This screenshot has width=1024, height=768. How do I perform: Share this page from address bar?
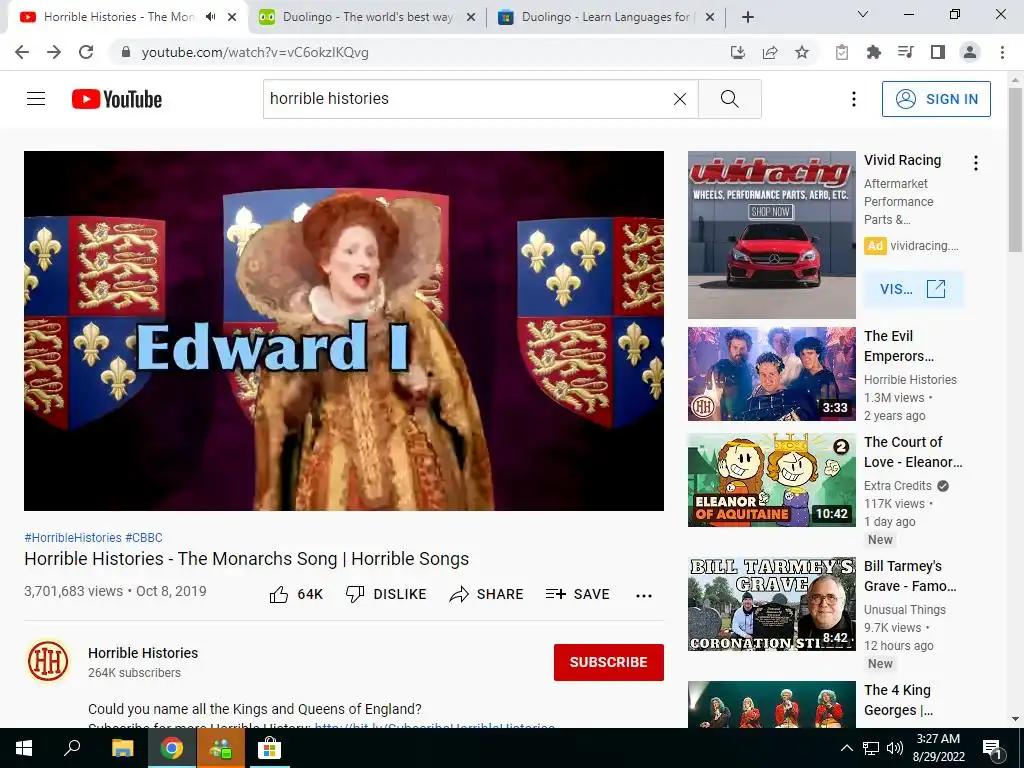pyautogui.click(x=770, y=52)
